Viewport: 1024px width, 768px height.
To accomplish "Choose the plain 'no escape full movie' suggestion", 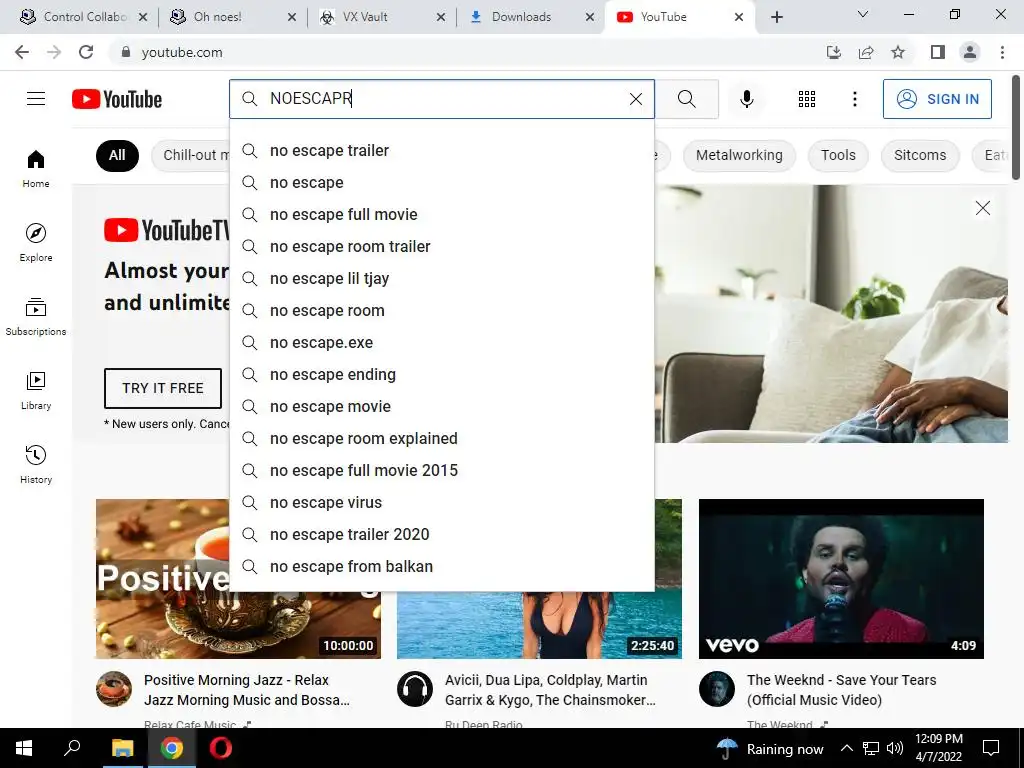I will point(441,215).
